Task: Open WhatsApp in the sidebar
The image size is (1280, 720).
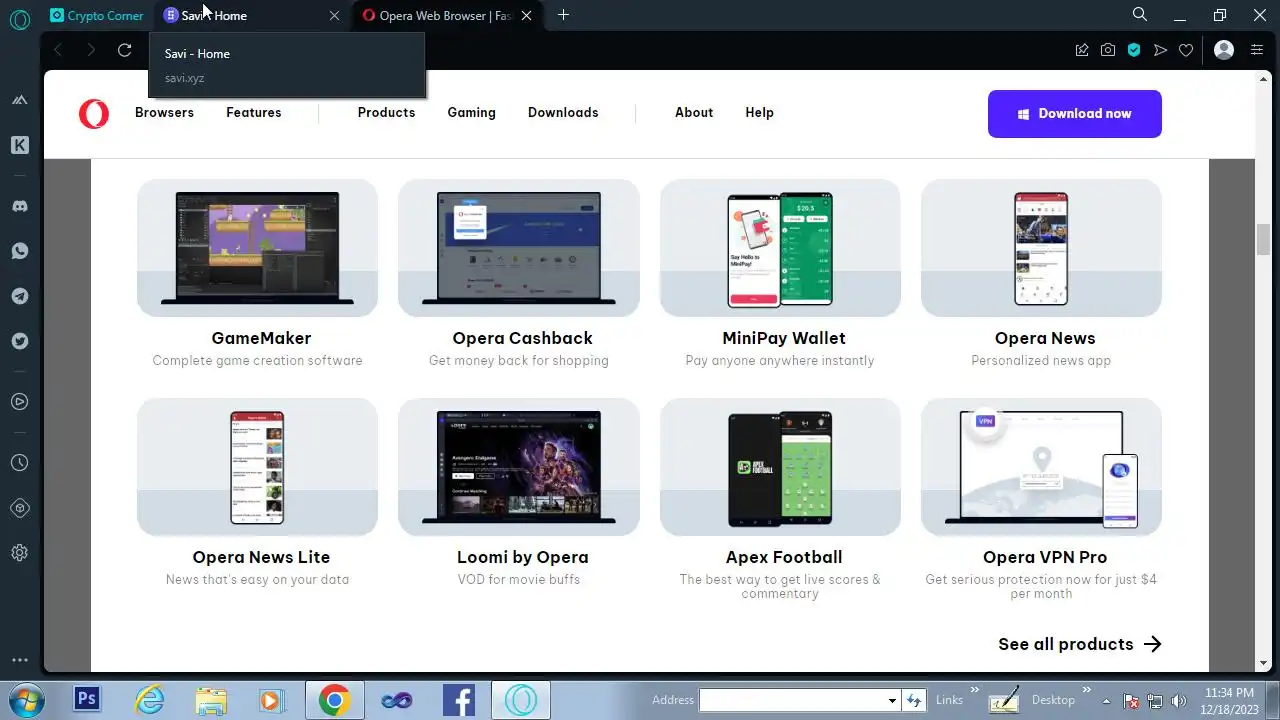Action: [x=20, y=251]
